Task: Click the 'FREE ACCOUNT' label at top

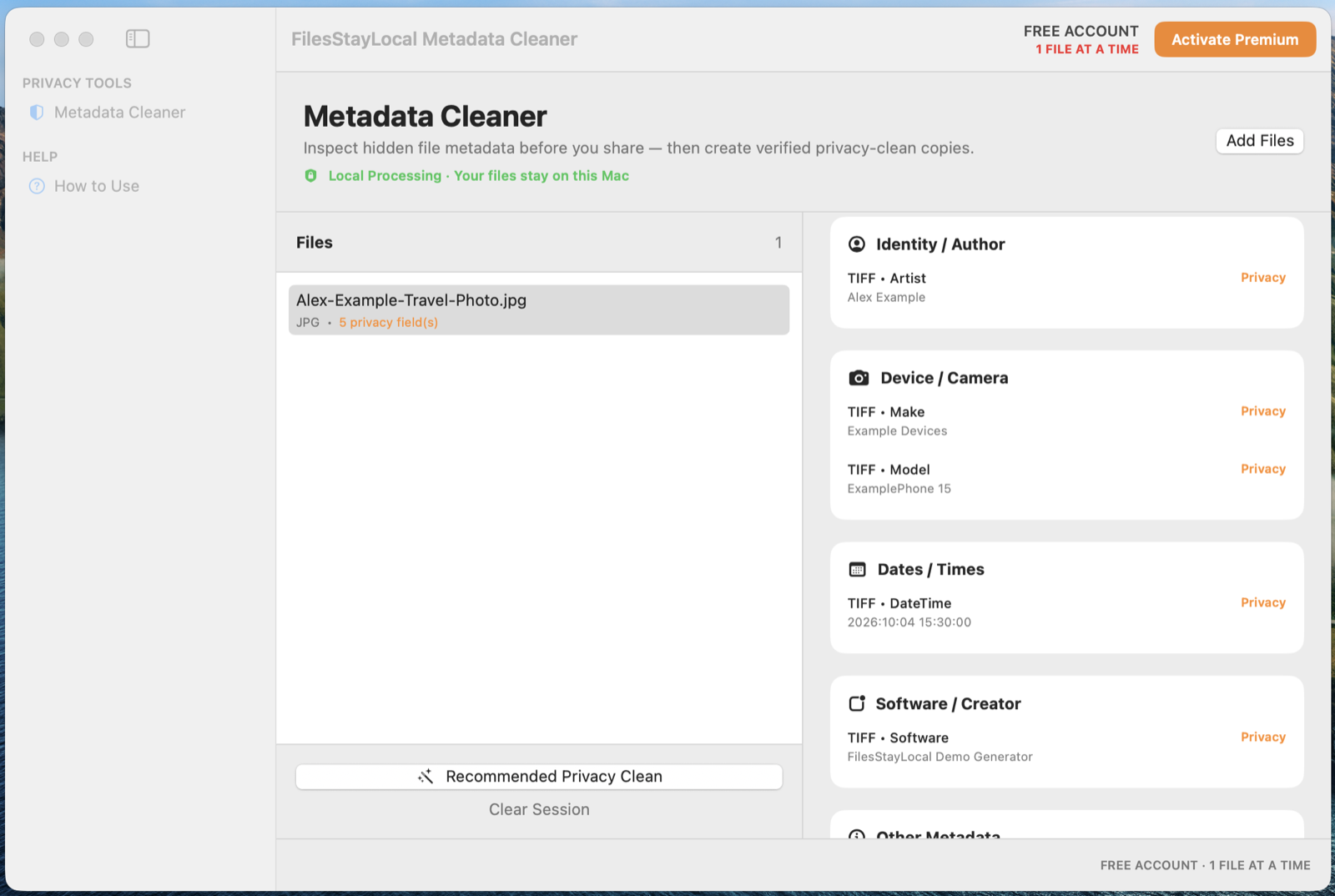Action: point(1081,31)
